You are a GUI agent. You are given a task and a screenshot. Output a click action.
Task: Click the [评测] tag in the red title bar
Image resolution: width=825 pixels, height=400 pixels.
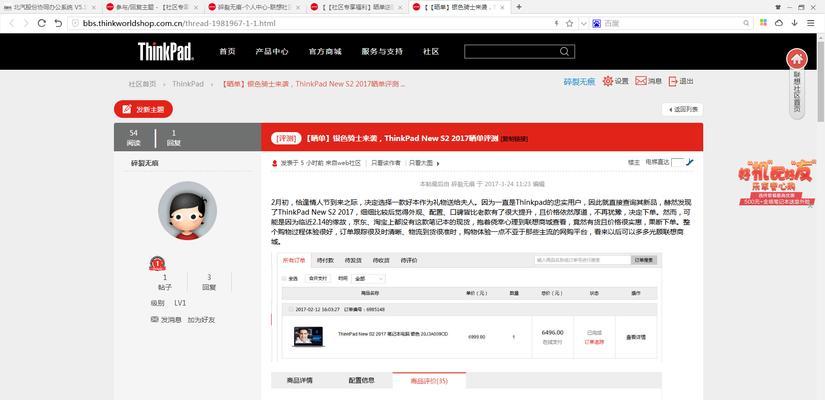(x=286, y=138)
